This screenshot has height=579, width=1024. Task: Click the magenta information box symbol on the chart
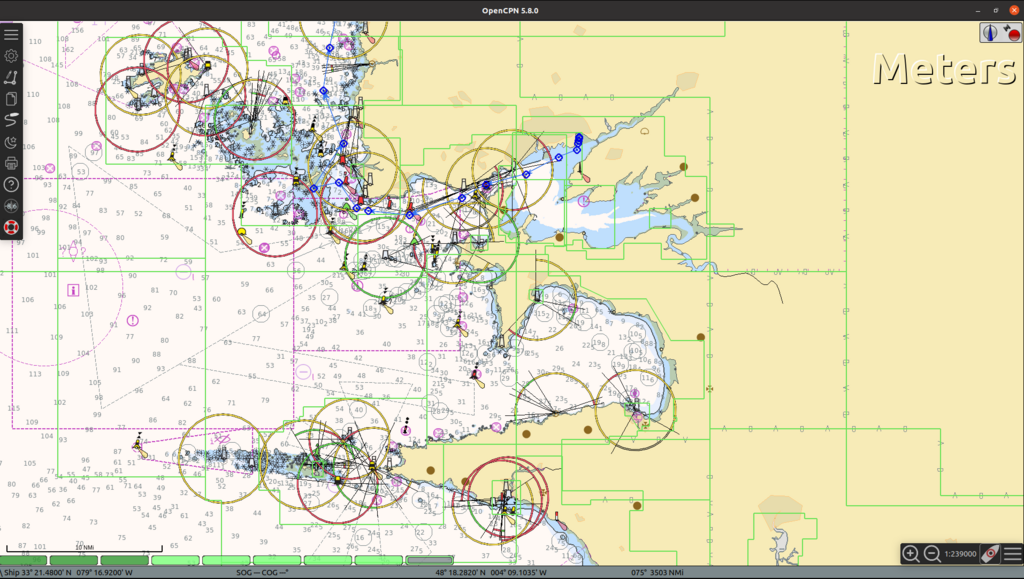pos(73,290)
